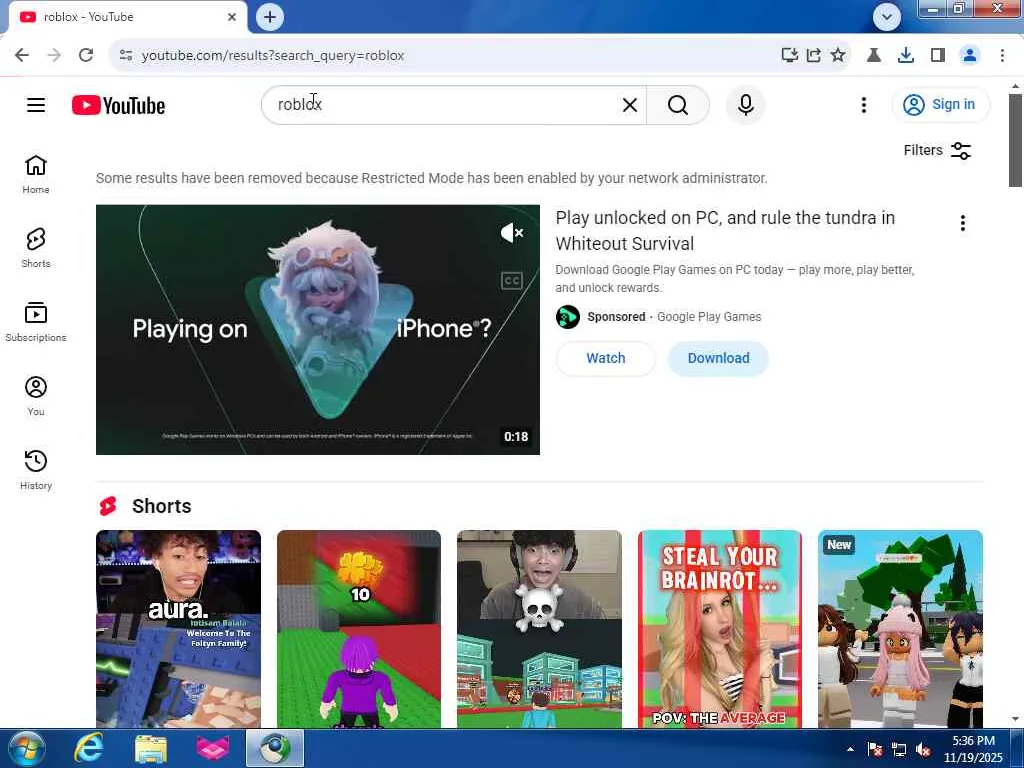
Task: Open Subscriptions in the sidebar
Action: point(36,321)
